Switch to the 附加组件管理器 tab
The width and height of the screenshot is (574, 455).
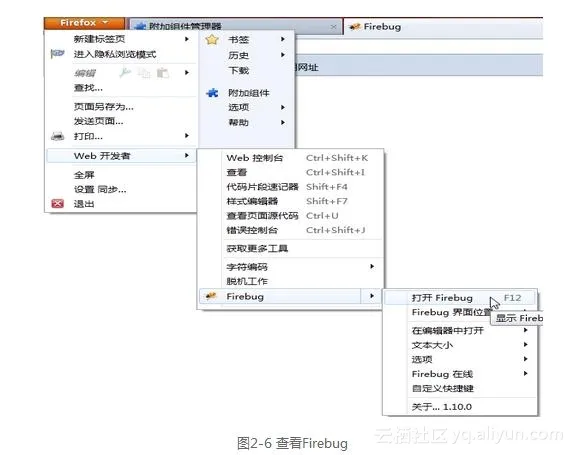pyautogui.click(x=235, y=26)
